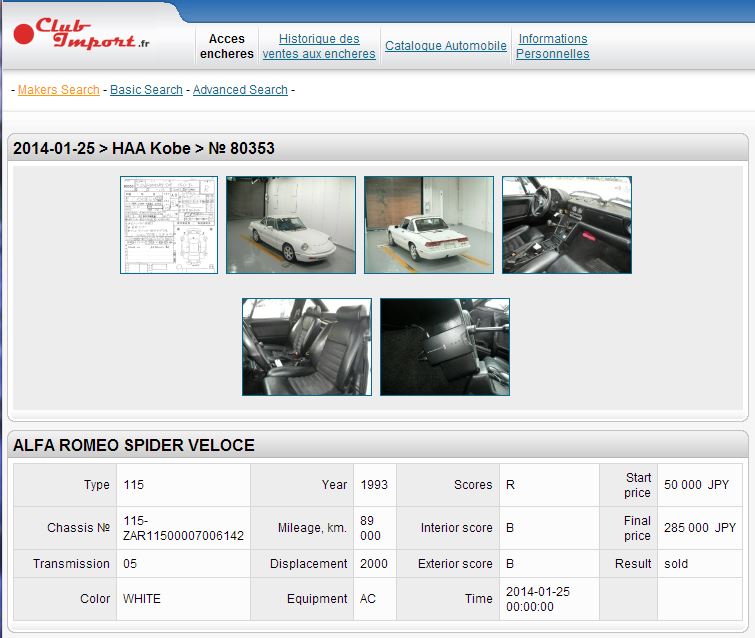Click the Advanced Search link
This screenshot has height=638, width=755.
[x=240, y=90]
